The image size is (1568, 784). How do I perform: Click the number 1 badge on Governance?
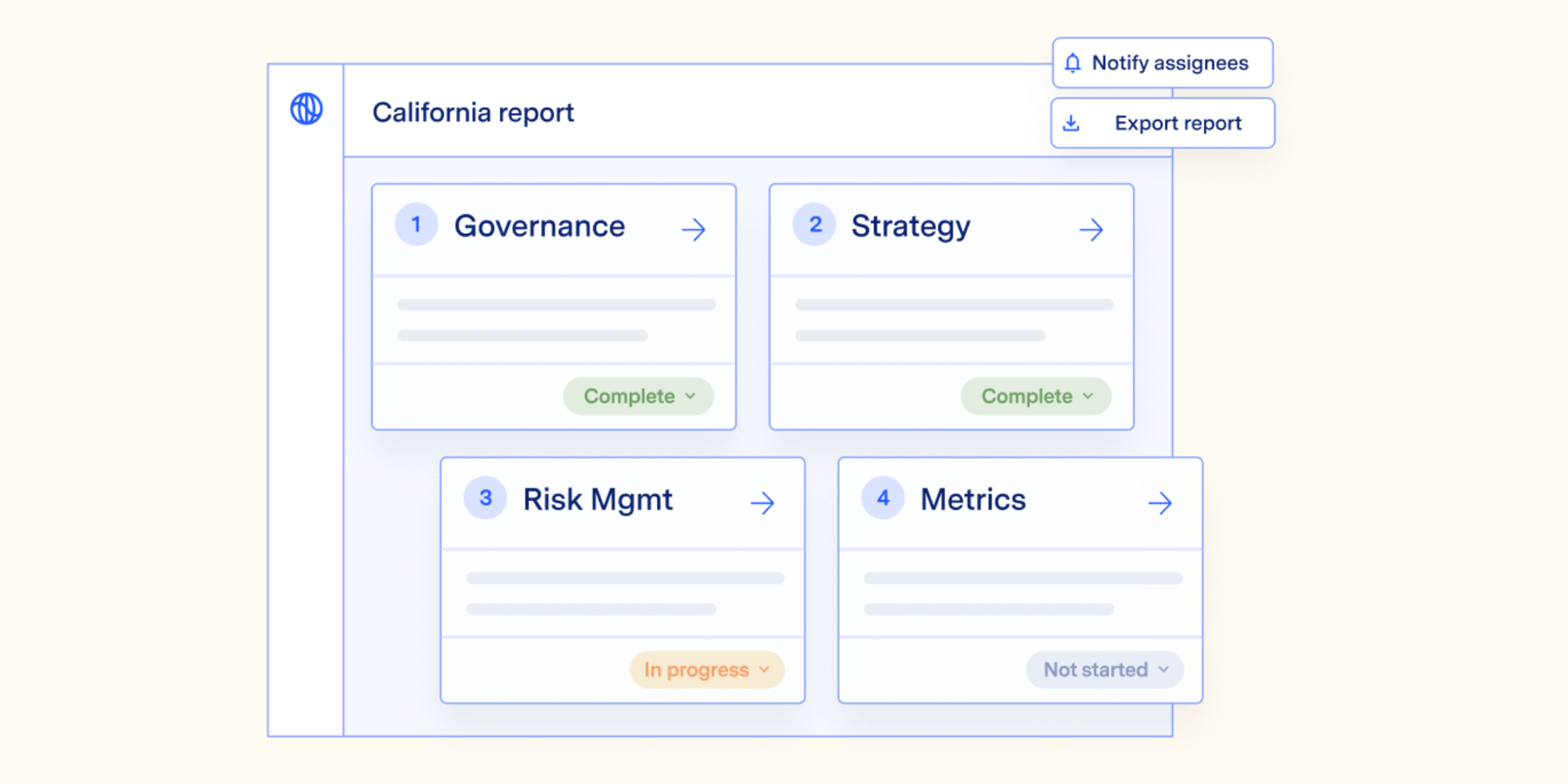[416, 225]
